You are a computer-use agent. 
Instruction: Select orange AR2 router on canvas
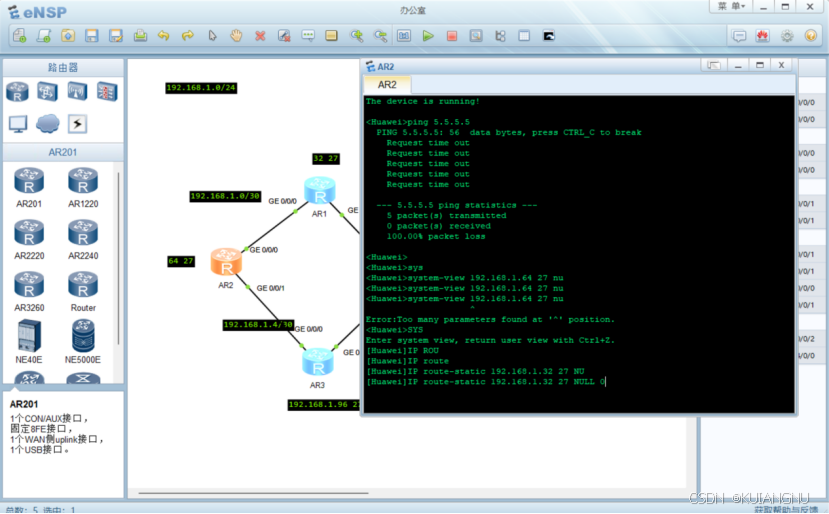coord(226,262)
